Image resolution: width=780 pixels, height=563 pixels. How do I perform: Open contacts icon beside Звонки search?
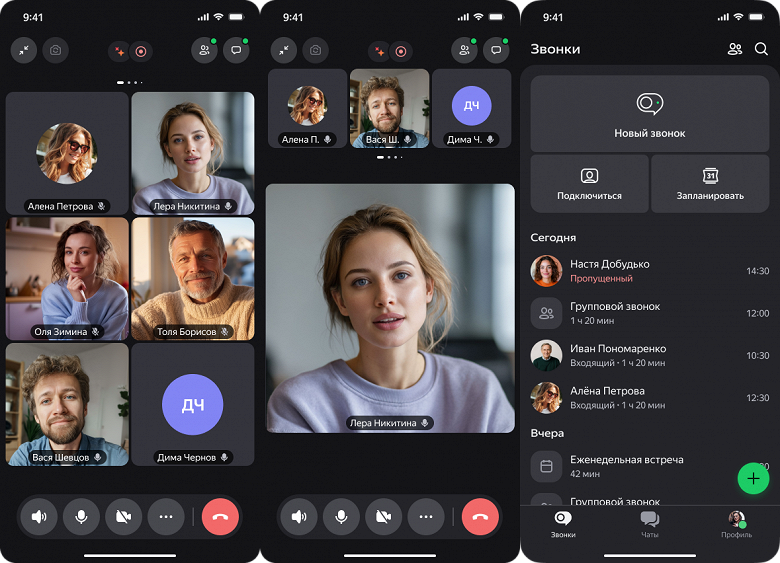735,49
